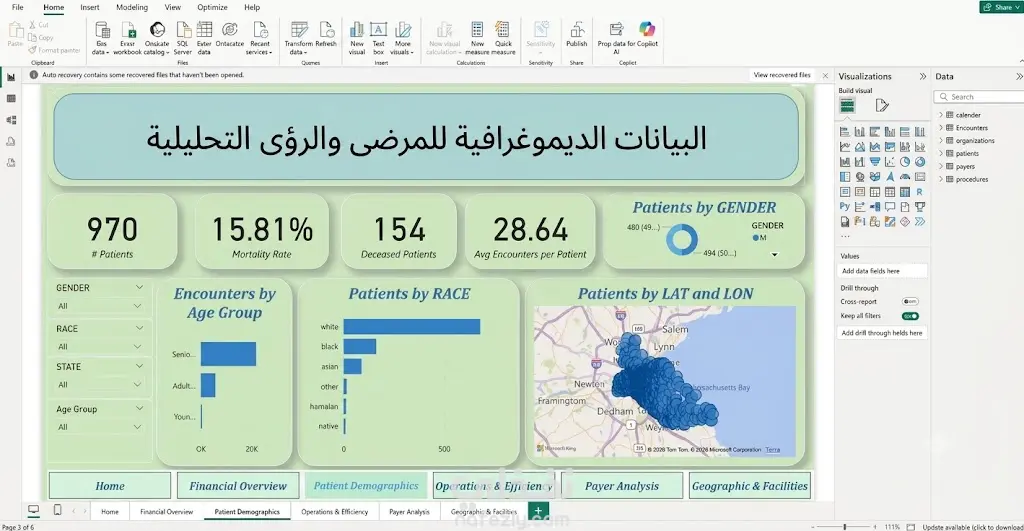Switch to Table view in left sidebar
The height and width of the screenshot is (531, 1024).
11,99
